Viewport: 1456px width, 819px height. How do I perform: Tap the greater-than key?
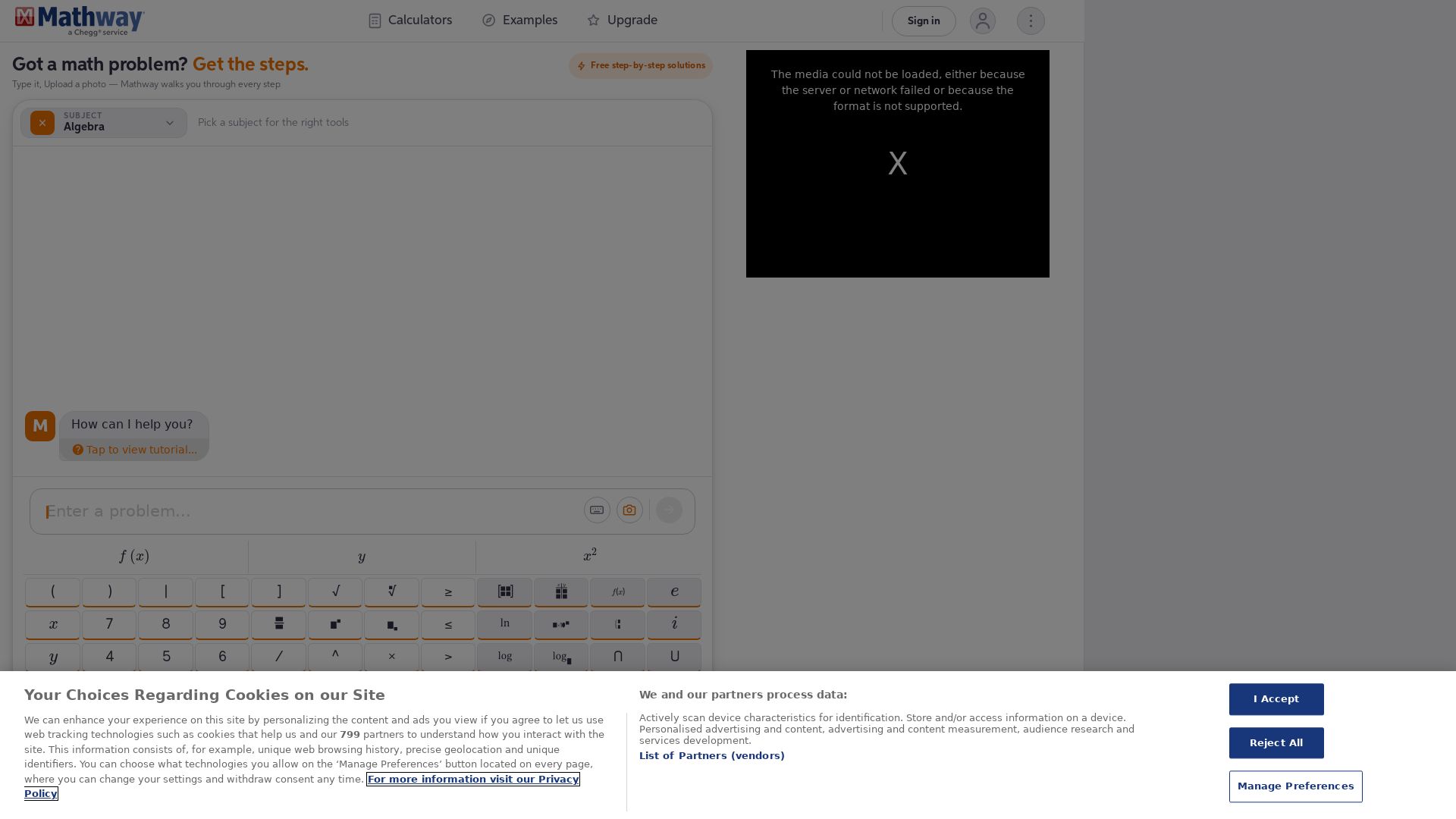coord(448,657)
